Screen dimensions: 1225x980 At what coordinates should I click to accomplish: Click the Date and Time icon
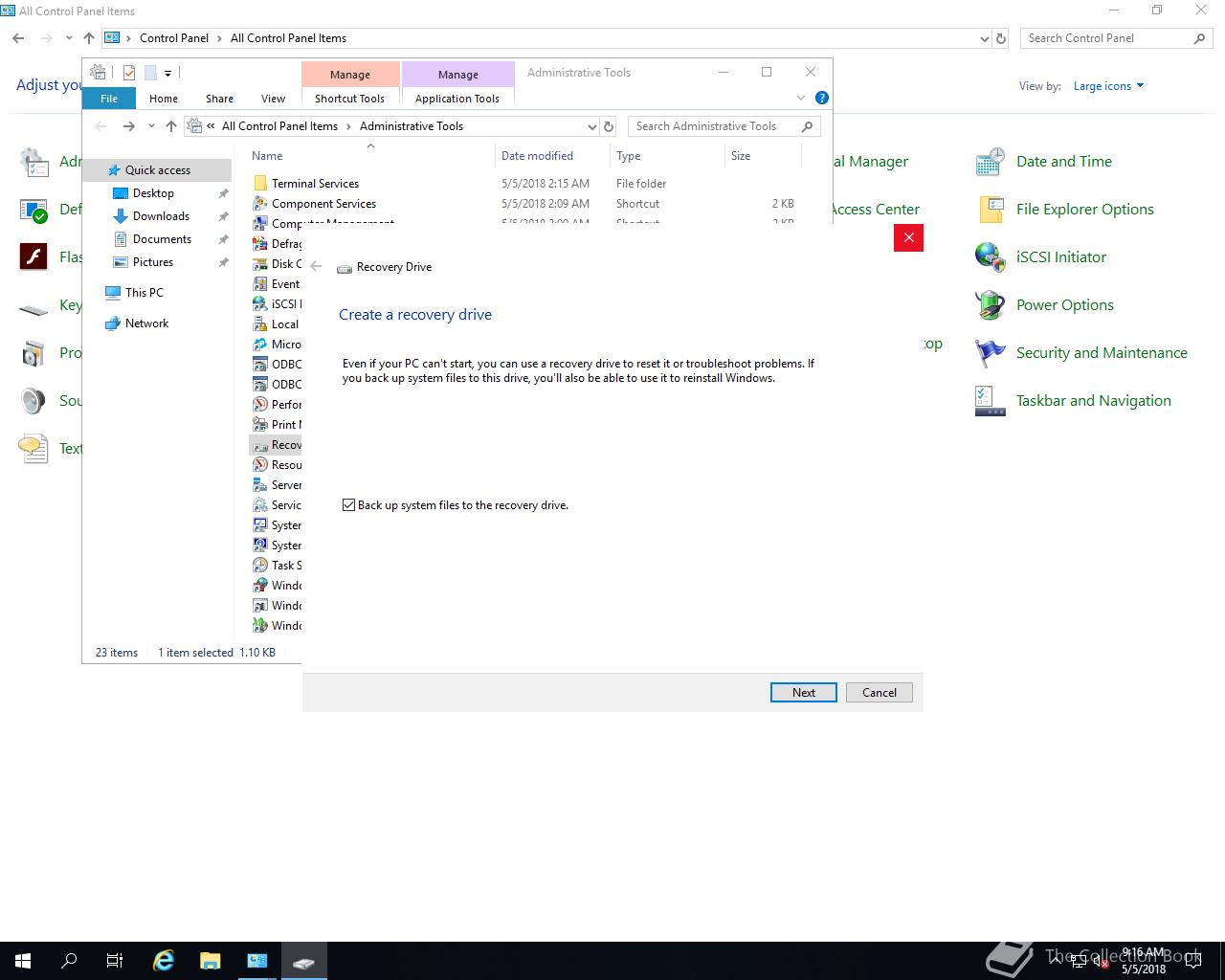(990, 162)
